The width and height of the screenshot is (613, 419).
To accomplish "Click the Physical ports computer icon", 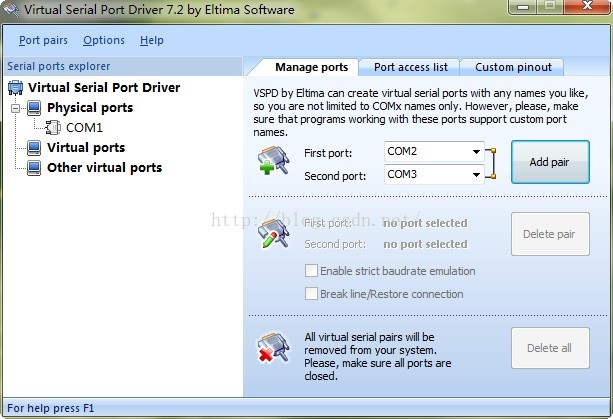I will [x=34, y=108].
